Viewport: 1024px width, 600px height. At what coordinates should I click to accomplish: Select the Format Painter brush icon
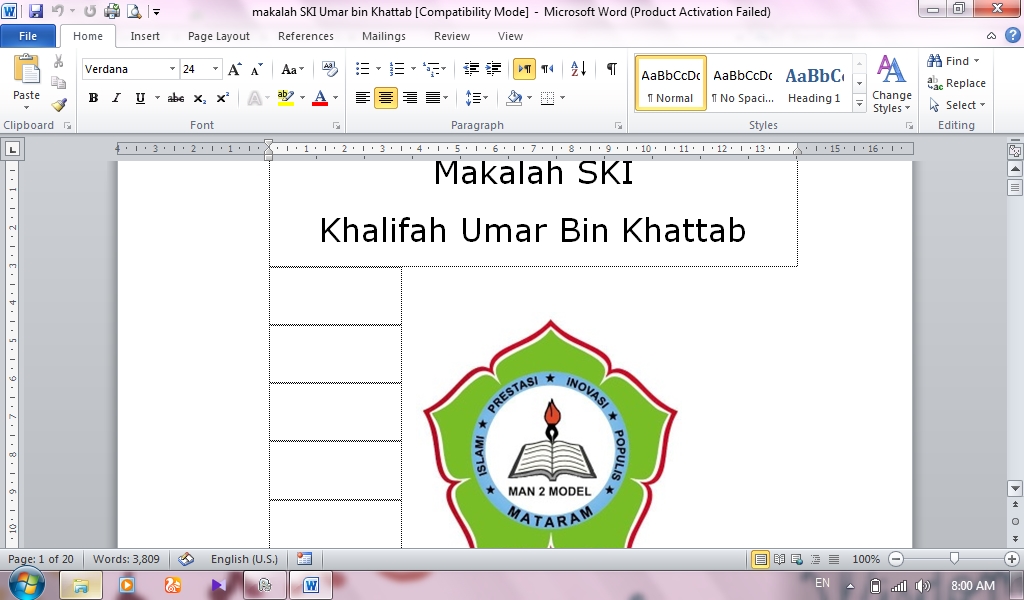coord(59,104)
